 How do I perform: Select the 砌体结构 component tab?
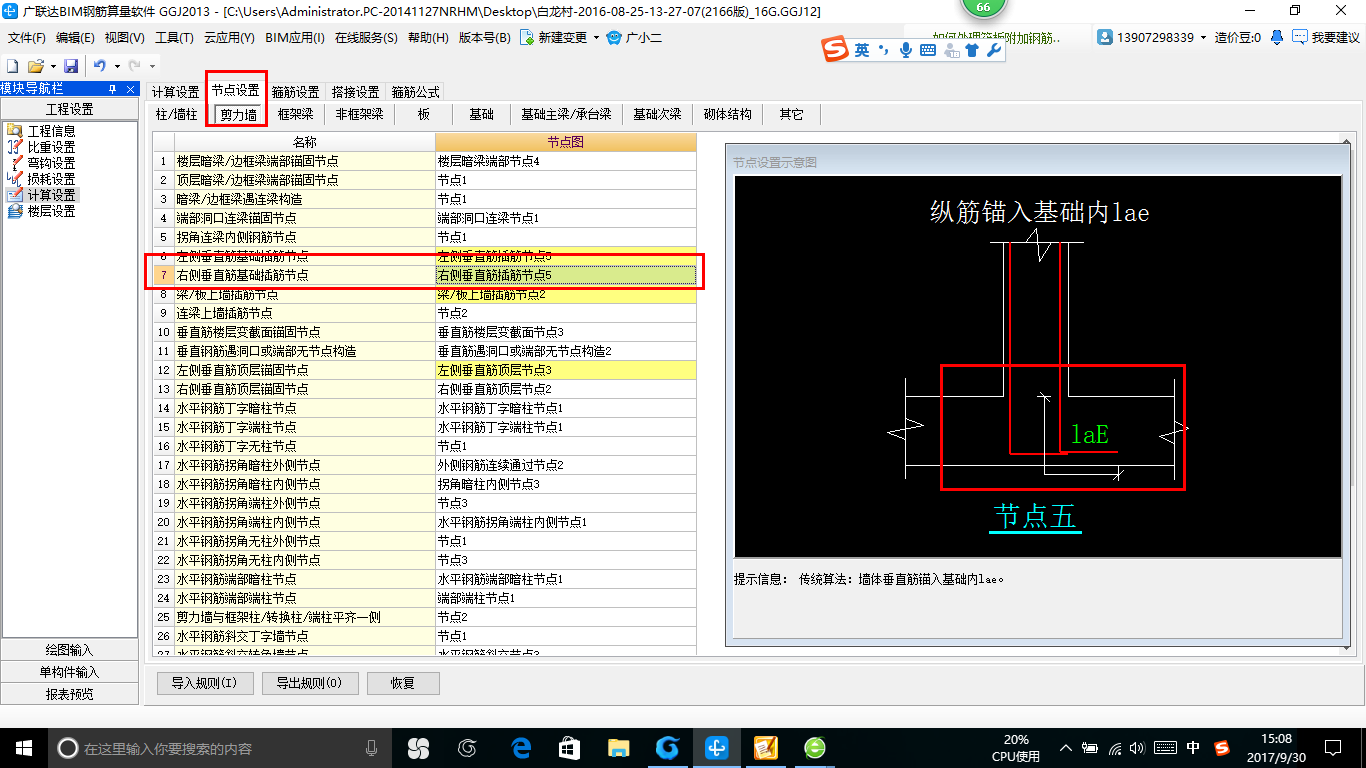(728, 114)
